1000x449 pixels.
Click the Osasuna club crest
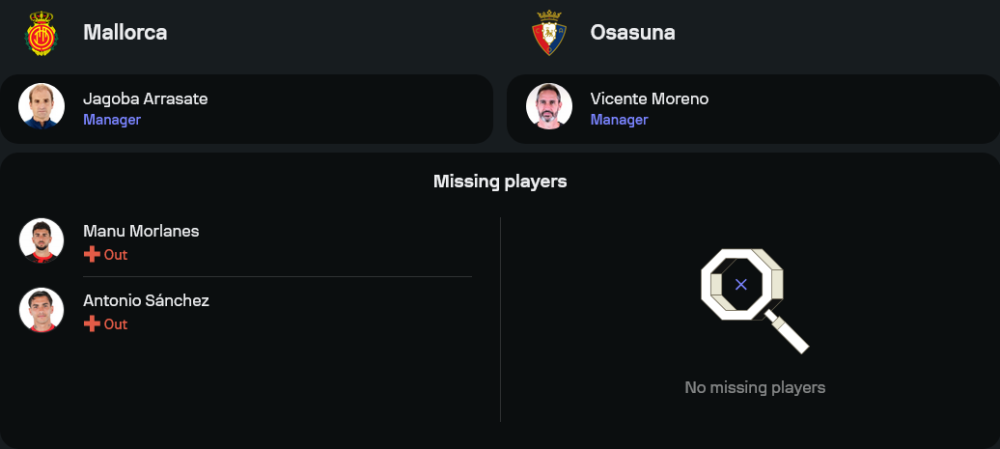click(549, 32)
